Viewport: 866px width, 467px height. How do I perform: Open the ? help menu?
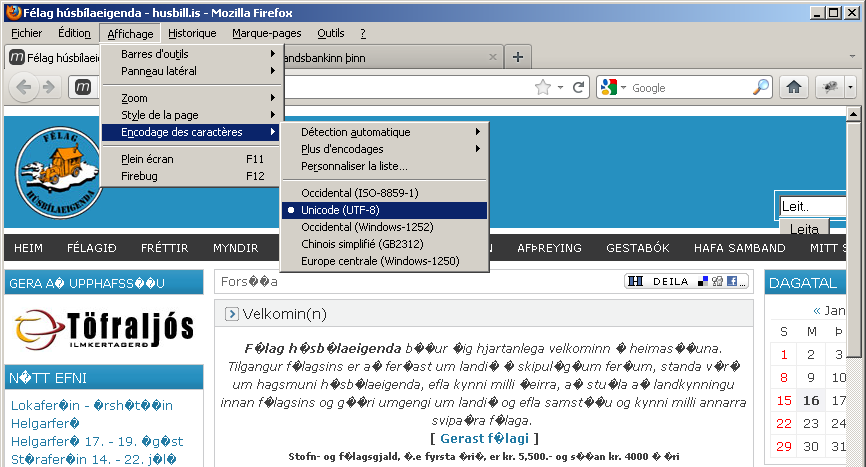pyautogui.click(x=363, y=33)
